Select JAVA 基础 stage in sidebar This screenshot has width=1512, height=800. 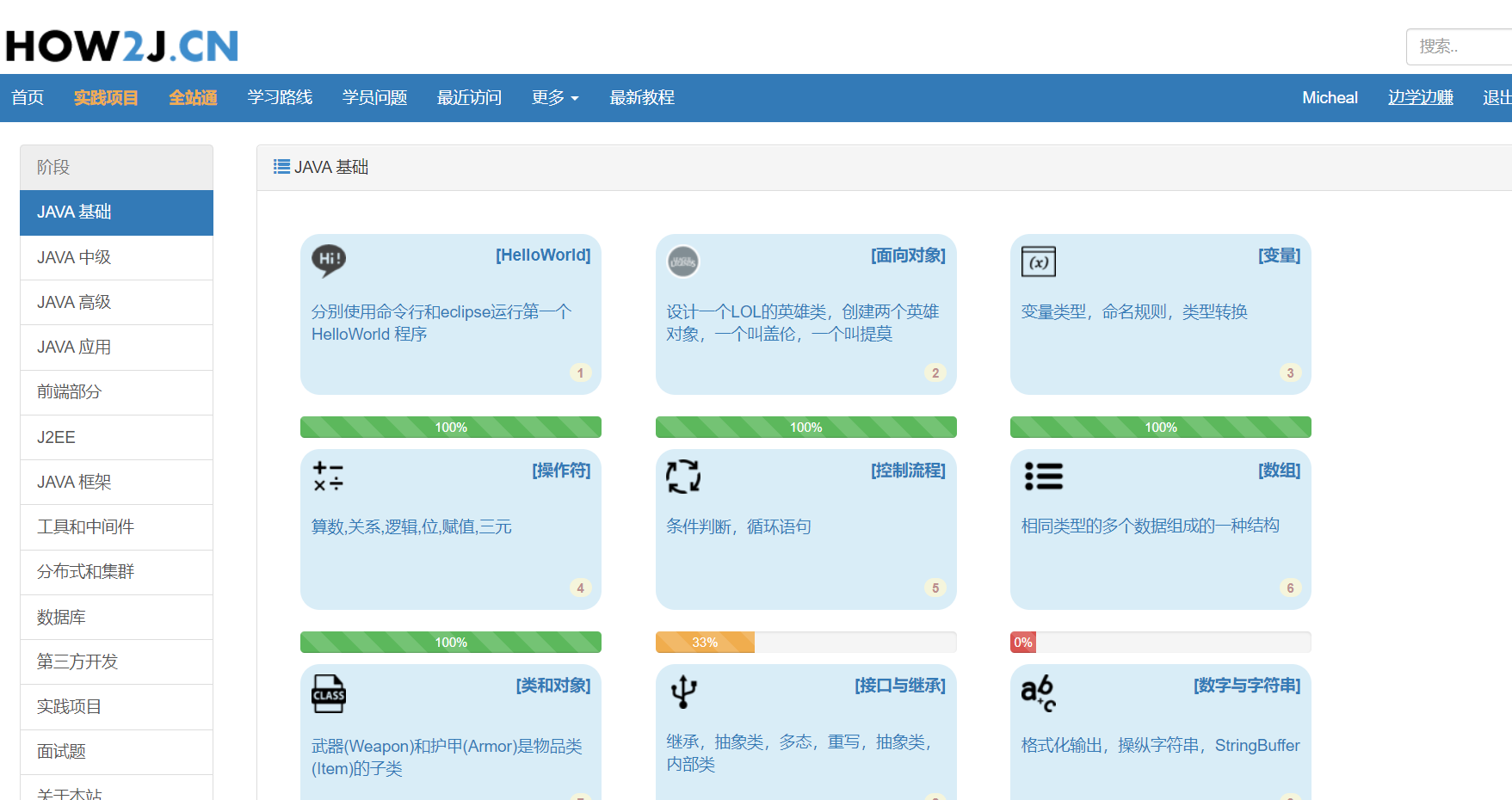[x=116, y=212]
